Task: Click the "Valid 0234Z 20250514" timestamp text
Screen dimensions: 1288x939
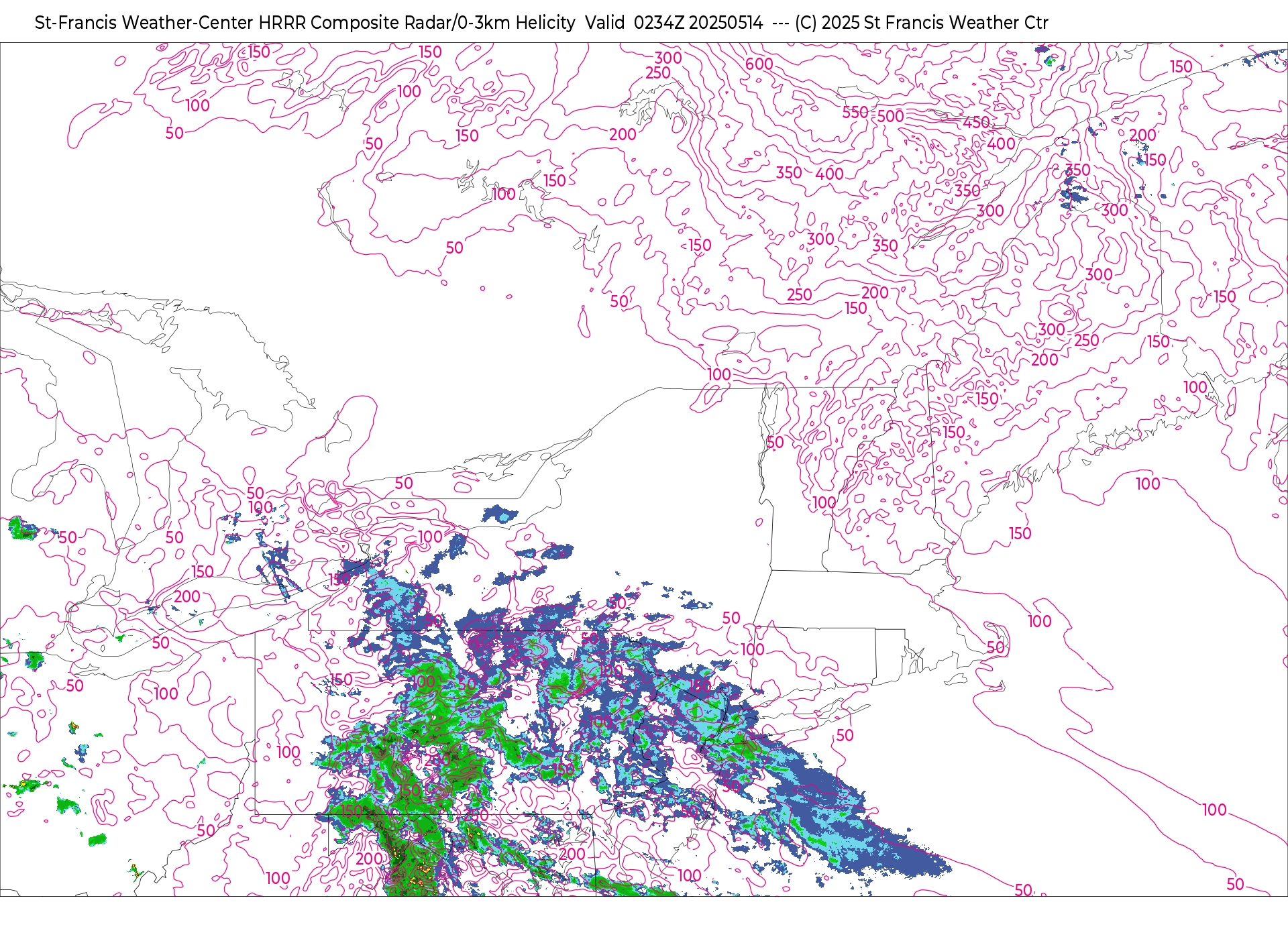Action: coord(674,23)
